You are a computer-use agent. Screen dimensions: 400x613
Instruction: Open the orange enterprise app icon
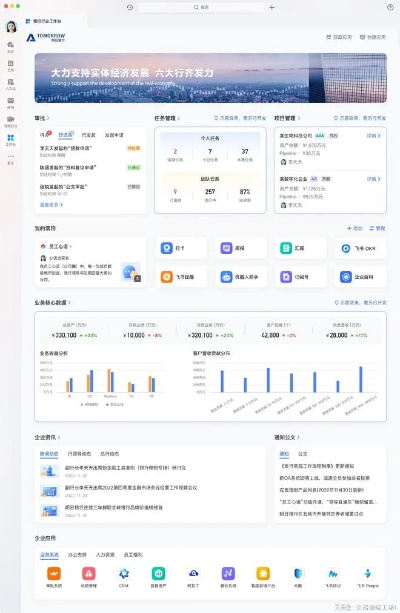[x=54, y=574]
